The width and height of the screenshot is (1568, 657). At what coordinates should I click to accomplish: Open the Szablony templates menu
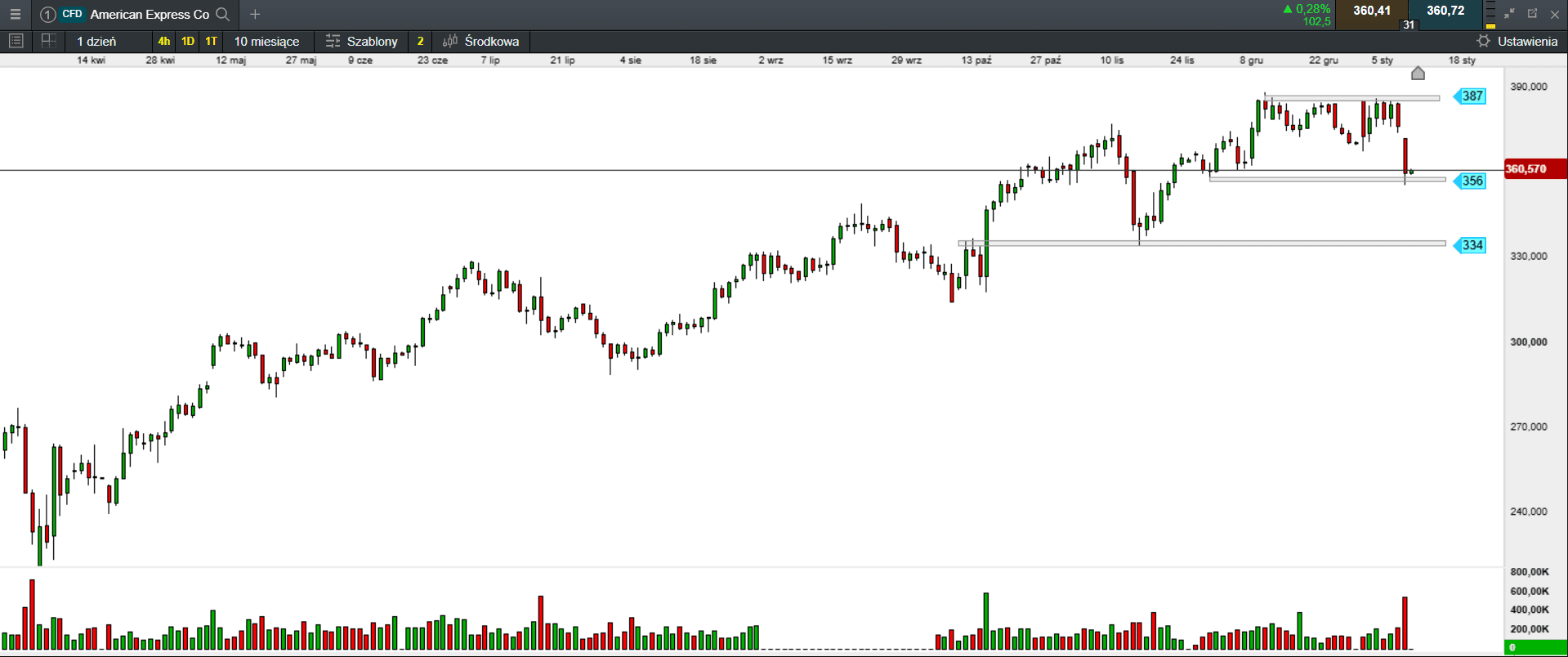tap(361, 41)
